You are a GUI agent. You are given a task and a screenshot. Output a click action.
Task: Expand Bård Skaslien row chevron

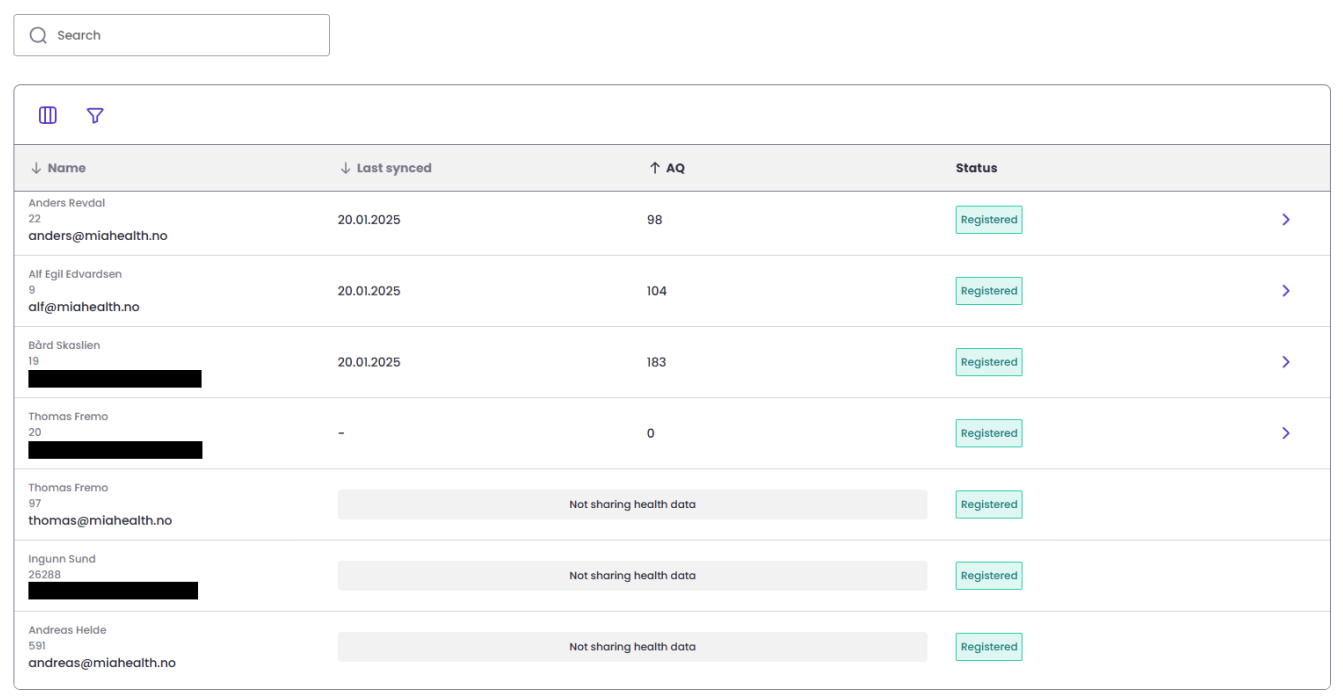click(1285, 362)
